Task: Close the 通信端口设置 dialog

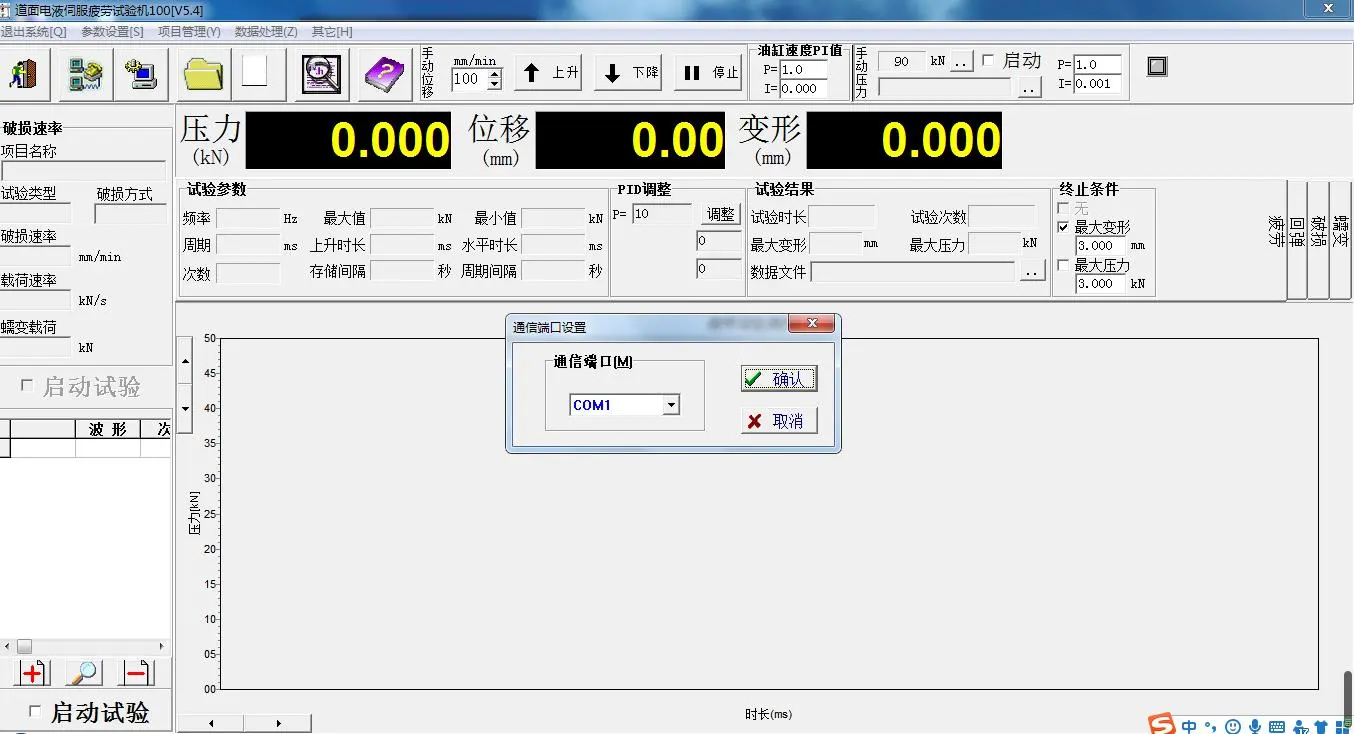Action: click(811, 324)
